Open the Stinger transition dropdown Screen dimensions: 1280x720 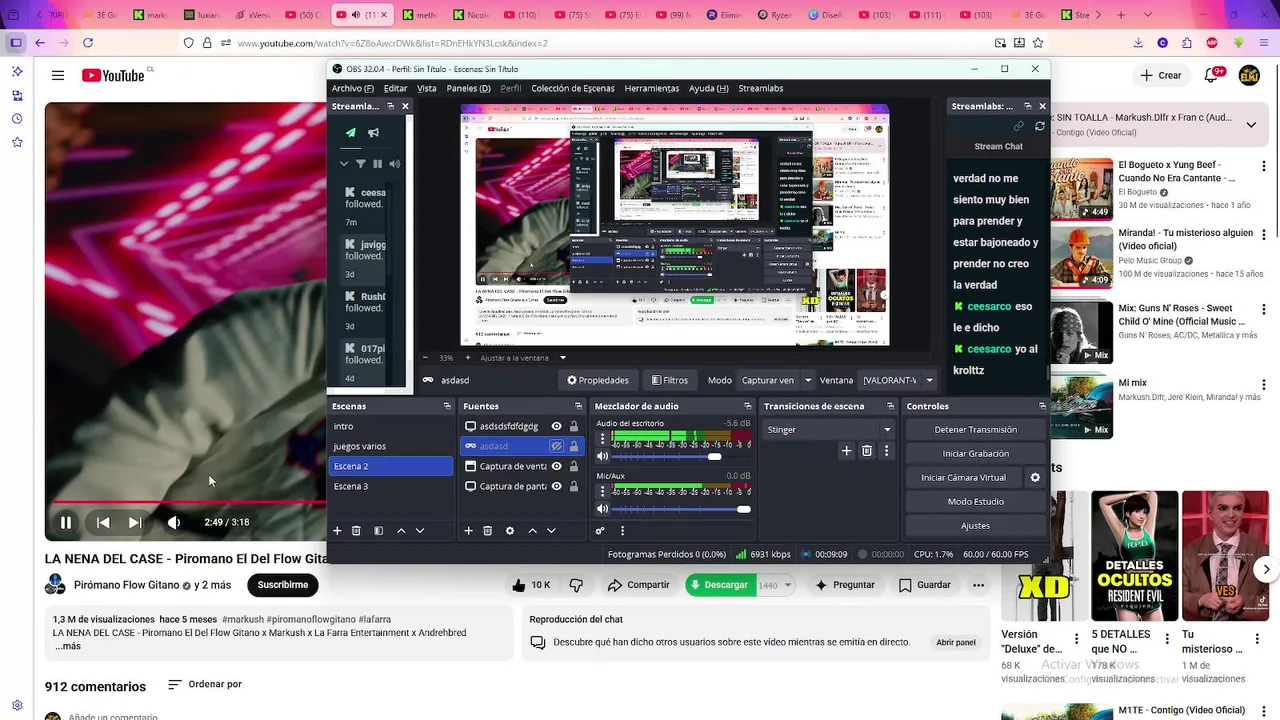click(x=829, y=430)
